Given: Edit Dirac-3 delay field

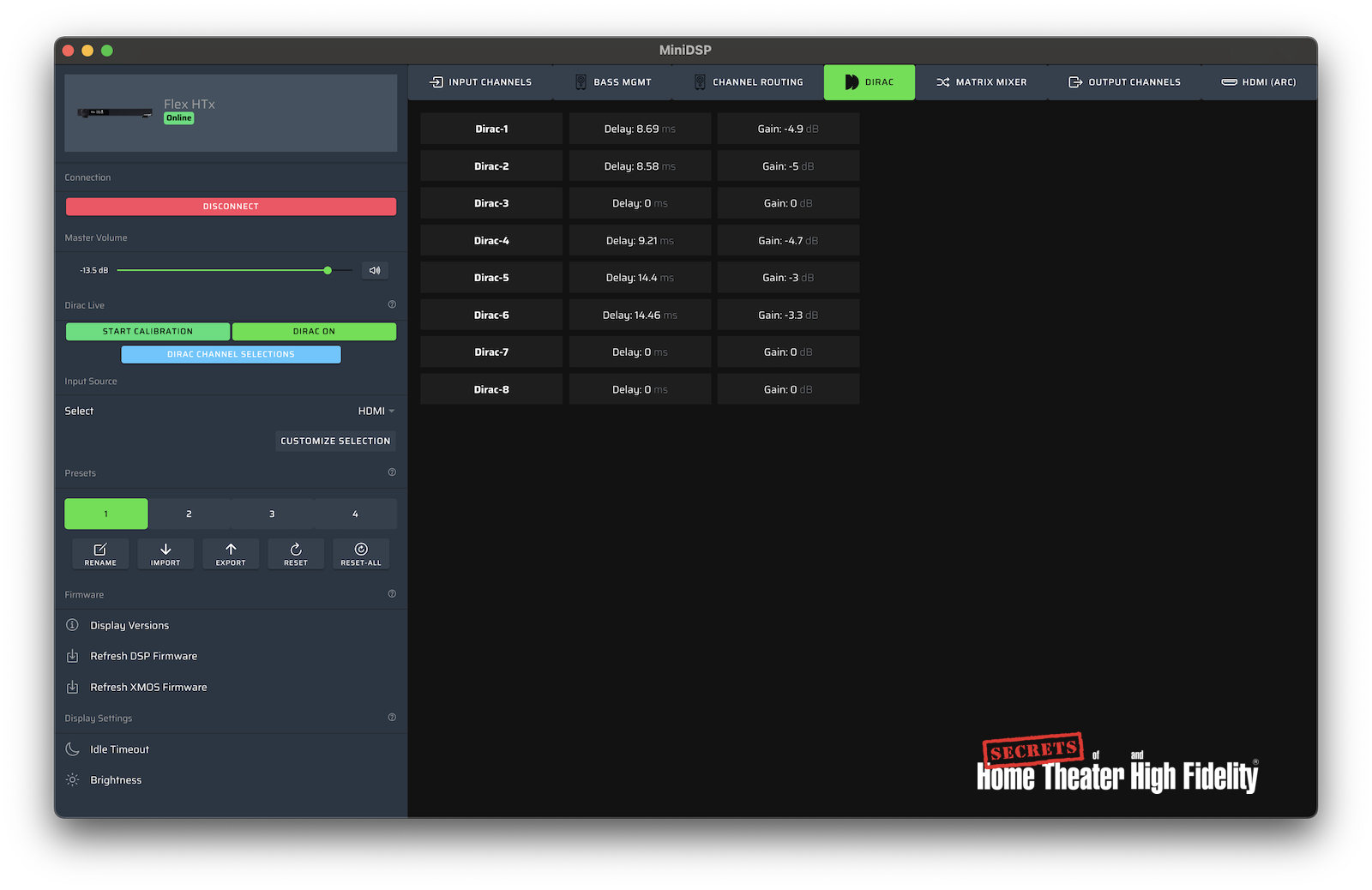Looking at the screenshot, I should pos(640,203).
